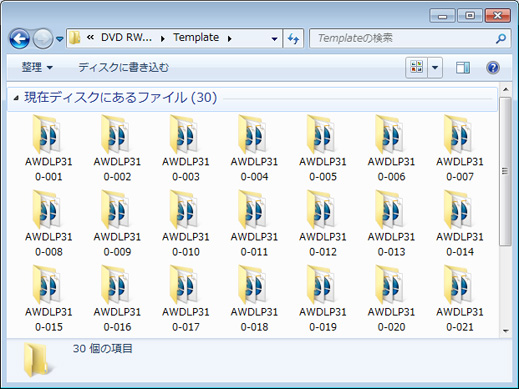Expand arrow after DVD RW... breadcrumb

(163, 39)
